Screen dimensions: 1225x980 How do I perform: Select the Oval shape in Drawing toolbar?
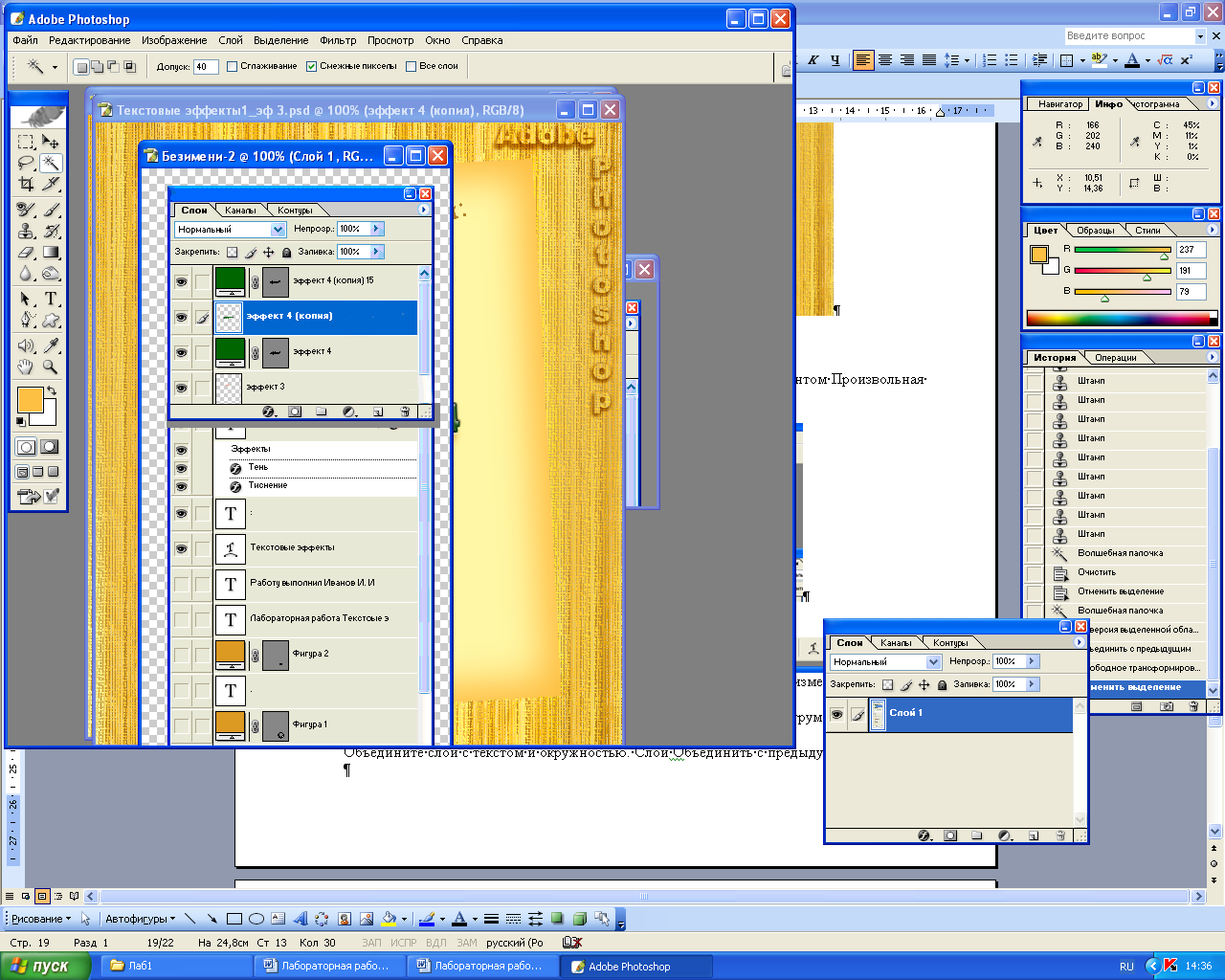click(x=256, y=919)
